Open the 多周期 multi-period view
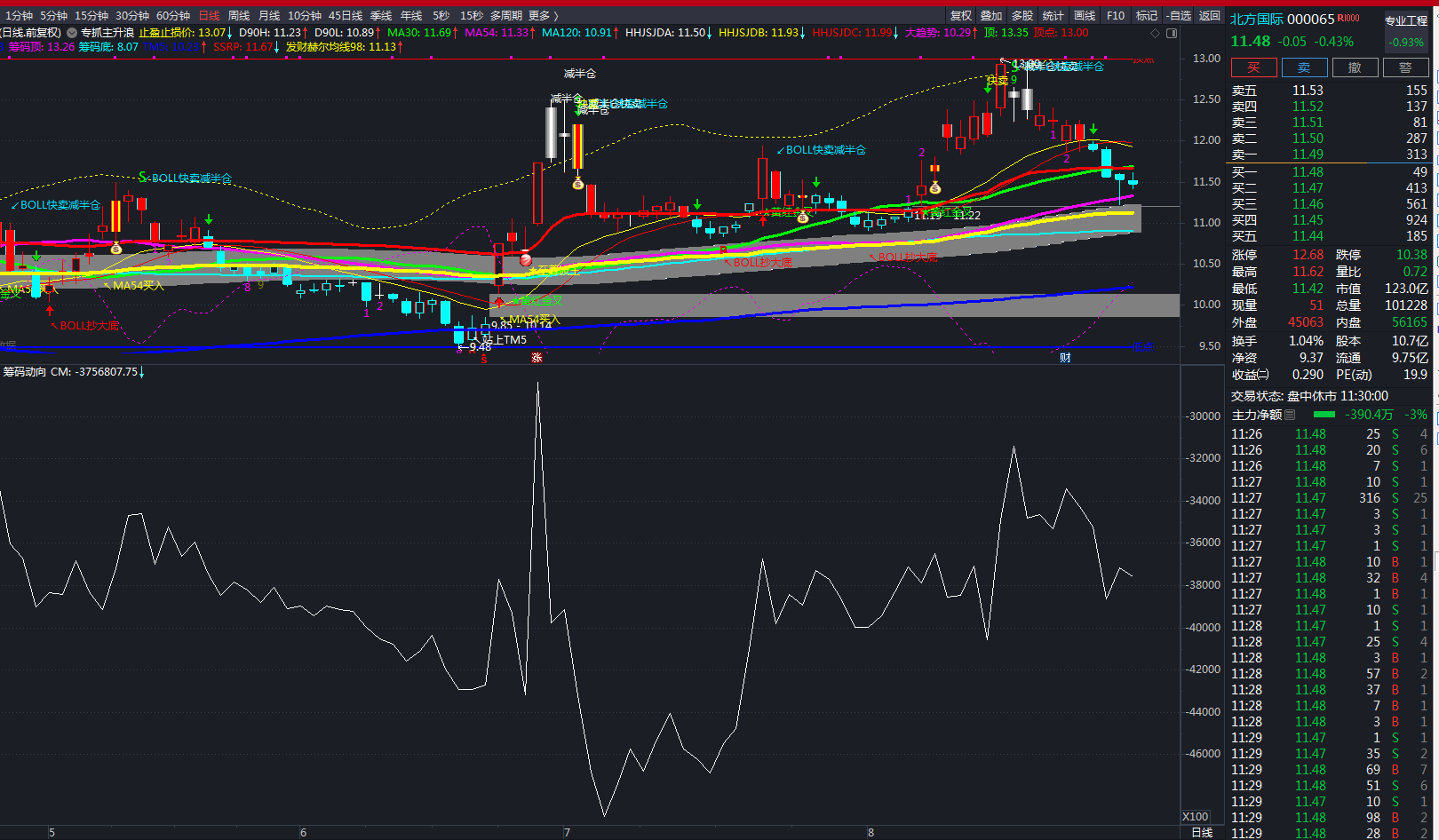The width and height of the screenshot is (1439, 840). [506, 16]
